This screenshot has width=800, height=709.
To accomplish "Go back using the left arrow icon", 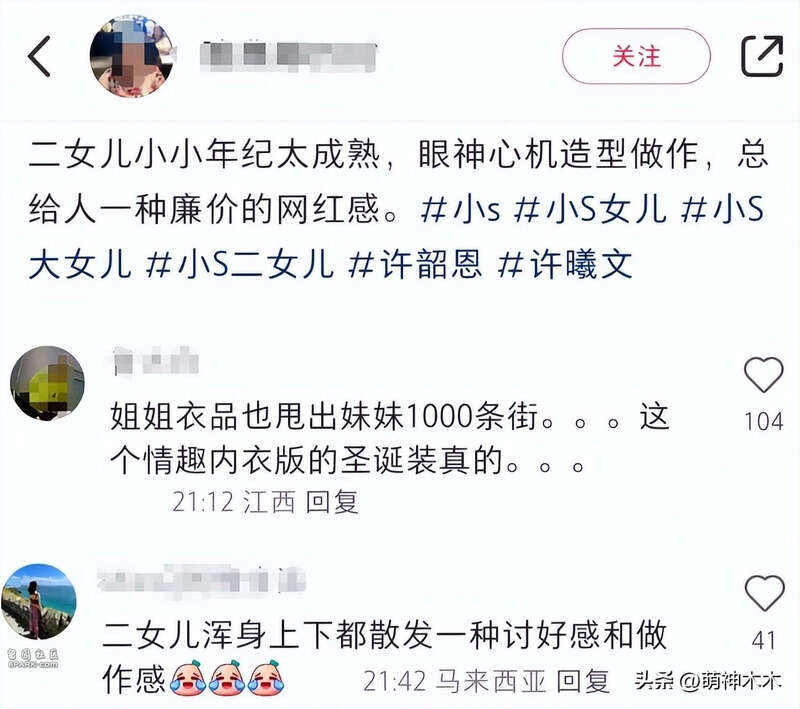I will [39, 56].
